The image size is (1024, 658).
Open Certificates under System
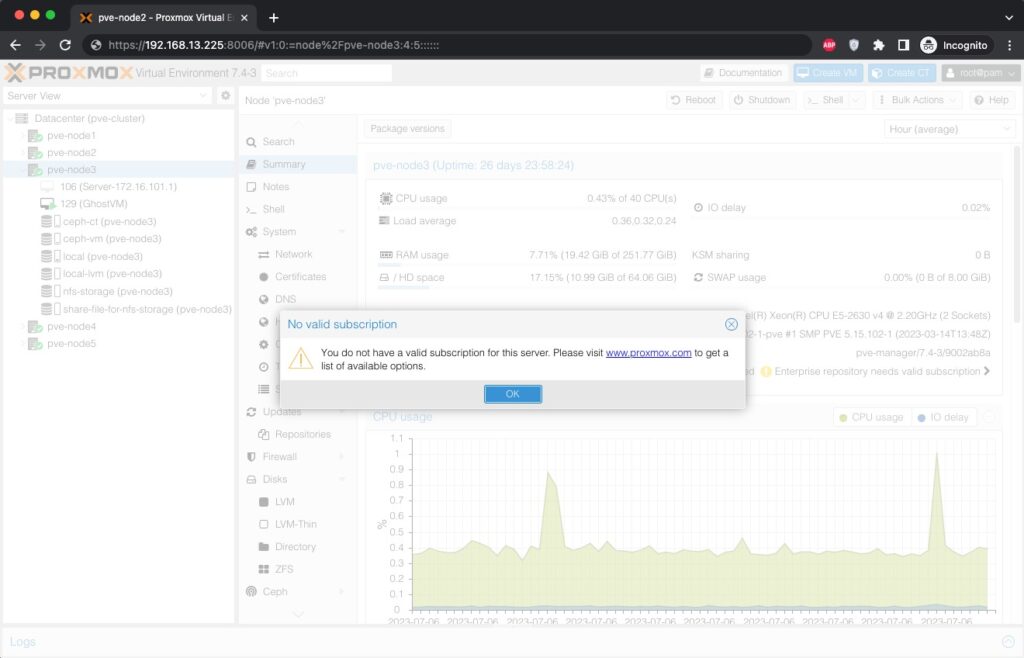coord(300,277)
